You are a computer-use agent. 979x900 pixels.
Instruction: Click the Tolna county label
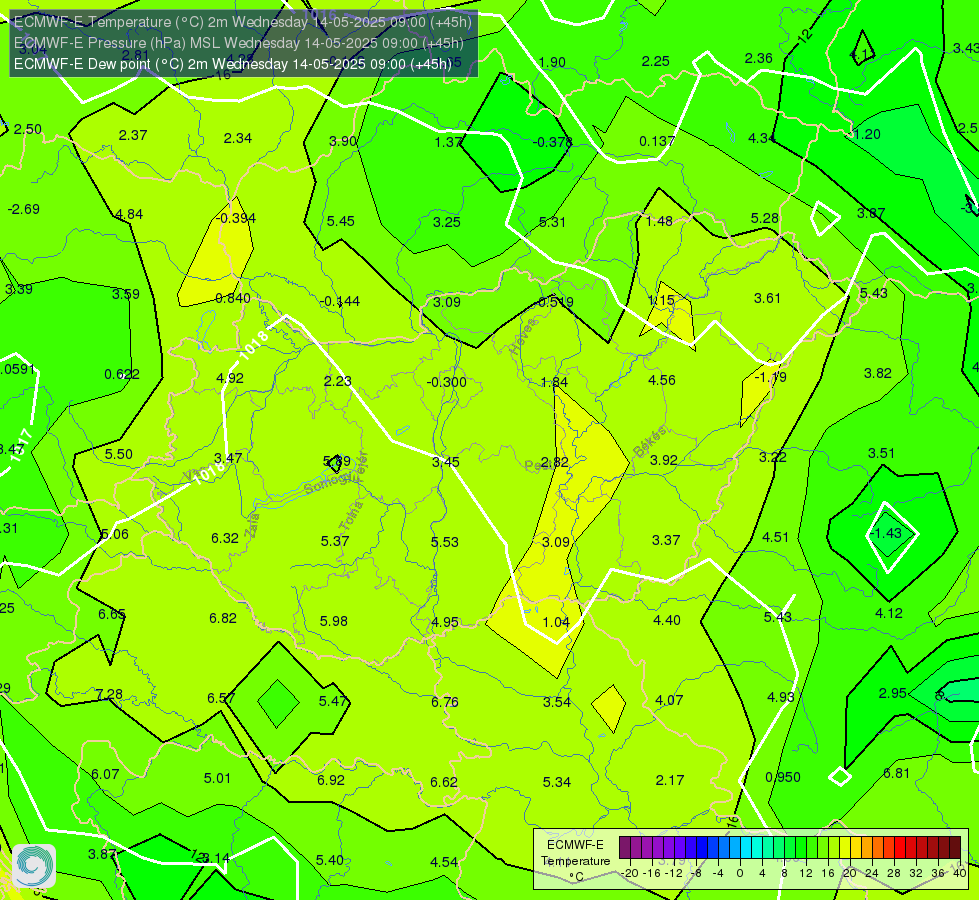pos(351,515)
